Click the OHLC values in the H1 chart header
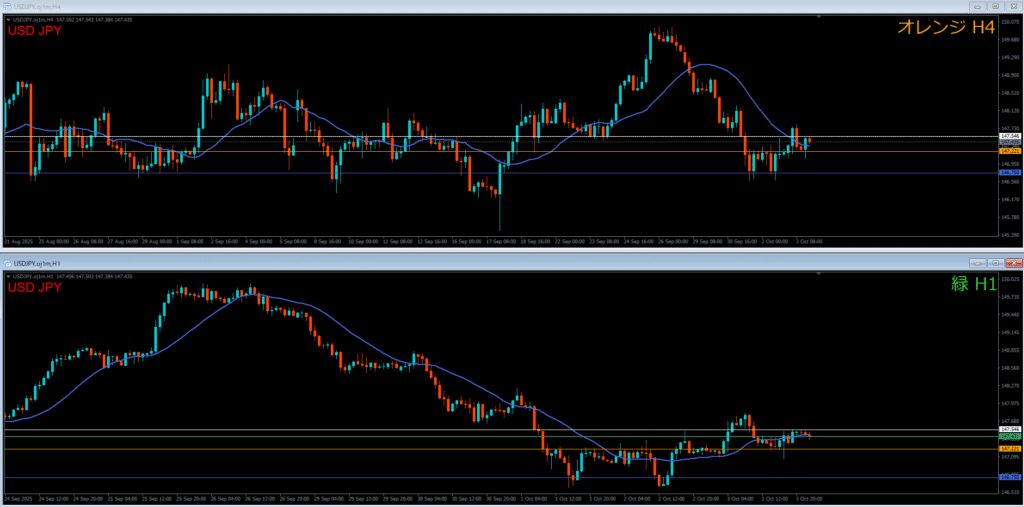This screenshot has width=1024, height=507. [x=94, y=277]
